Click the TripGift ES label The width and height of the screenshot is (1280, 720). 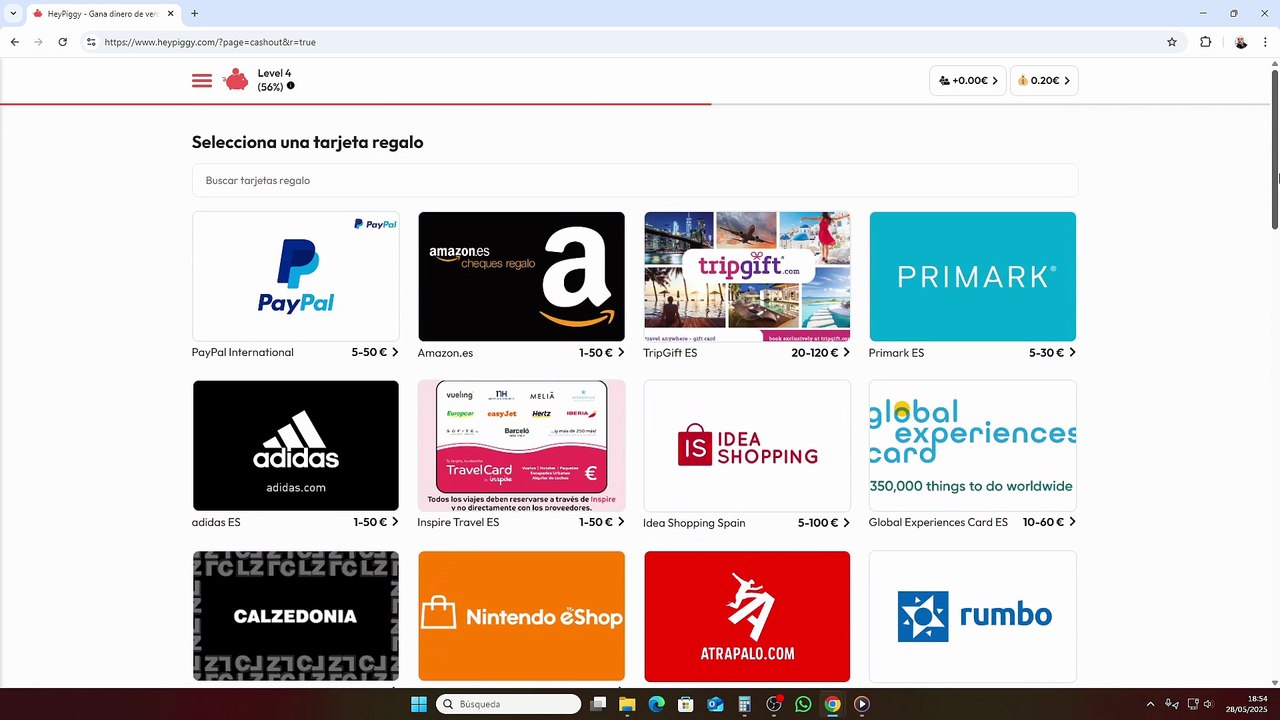pos(670,353)
